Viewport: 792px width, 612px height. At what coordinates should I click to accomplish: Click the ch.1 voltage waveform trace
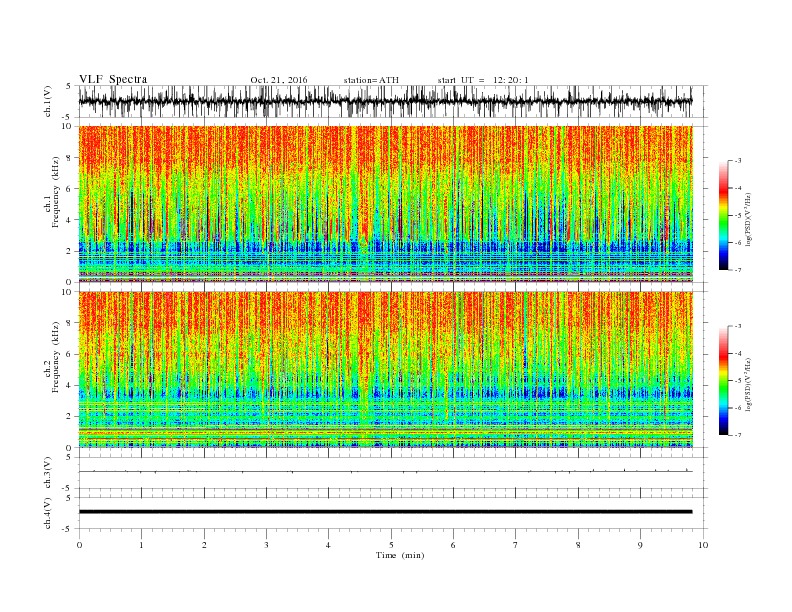pos(385,101)
